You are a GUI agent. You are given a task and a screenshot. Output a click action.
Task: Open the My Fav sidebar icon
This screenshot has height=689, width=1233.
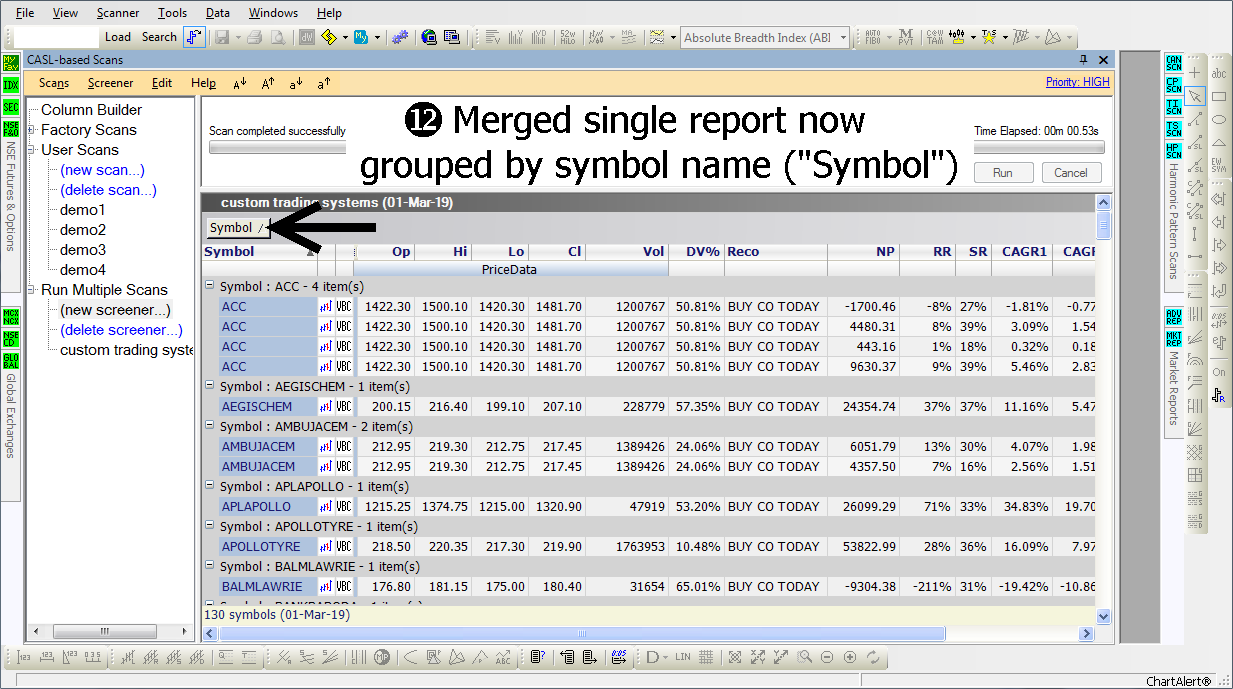pos(11,63)
